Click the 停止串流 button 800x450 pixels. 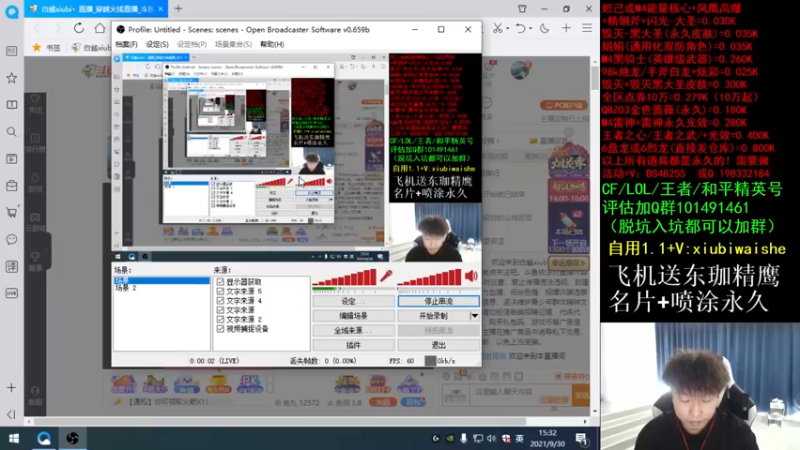pos(439,302)
